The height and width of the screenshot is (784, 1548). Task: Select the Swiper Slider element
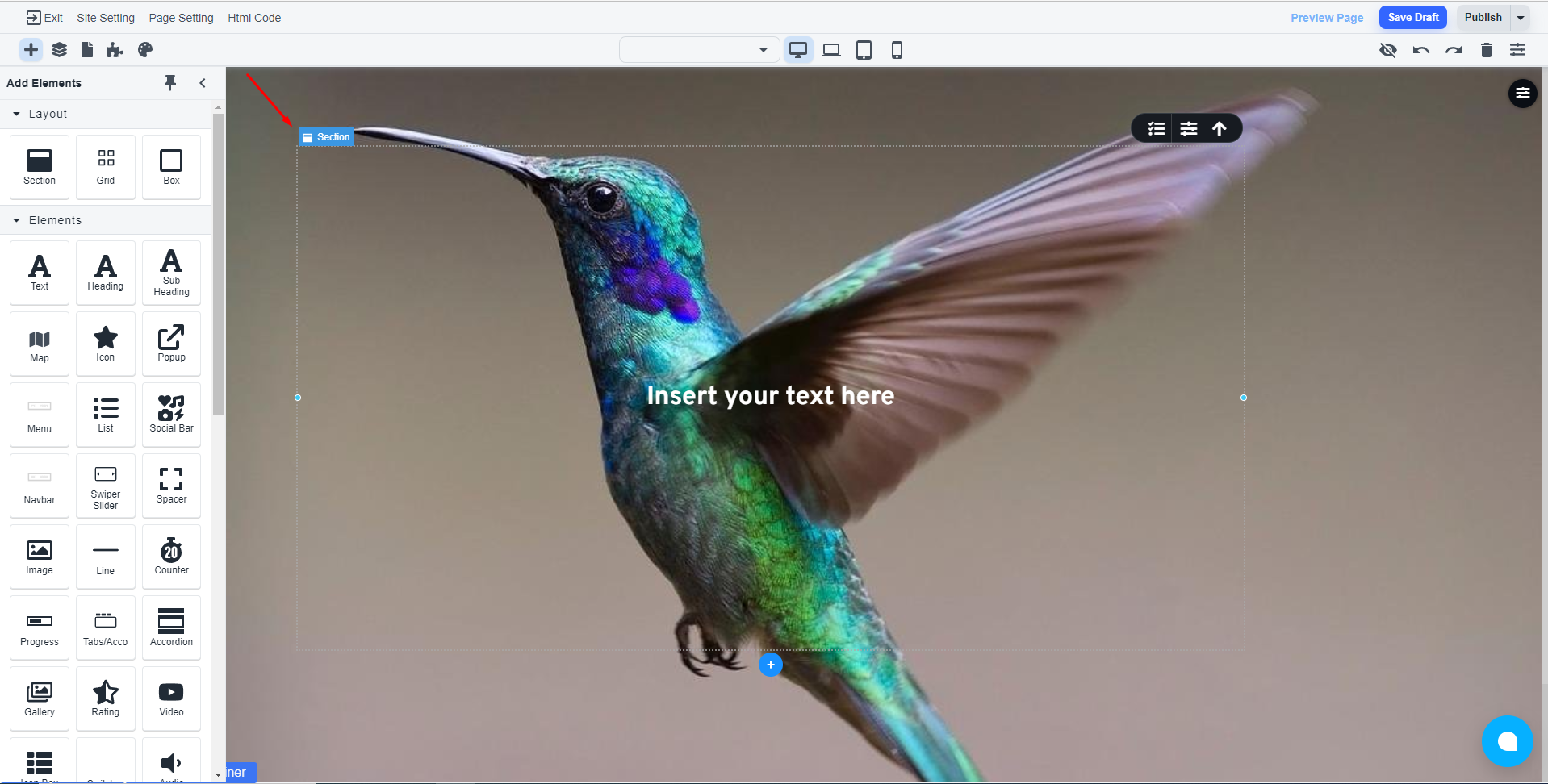click(106, 486)
